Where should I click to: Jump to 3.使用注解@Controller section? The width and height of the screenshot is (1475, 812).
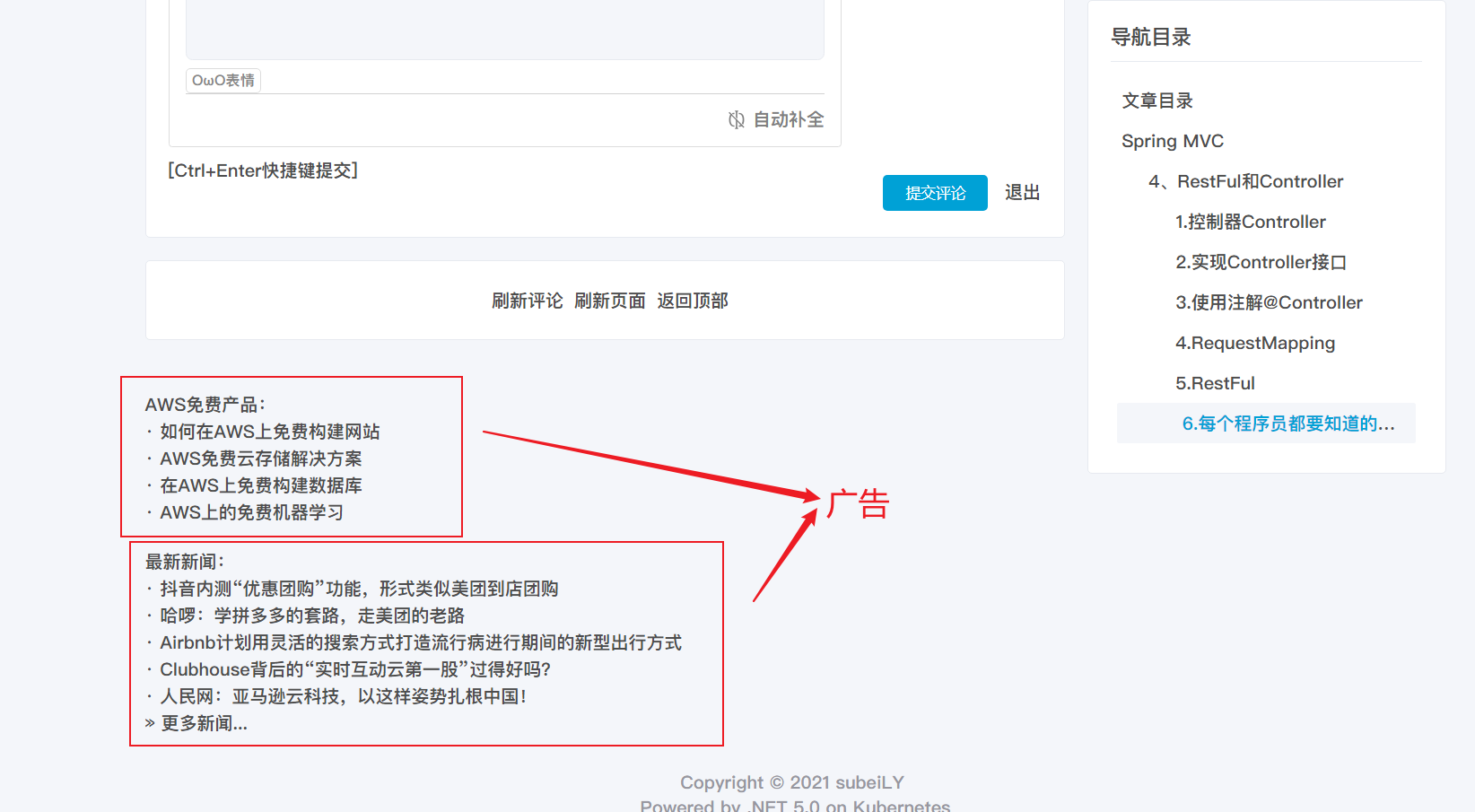[x=1270, y=302]
